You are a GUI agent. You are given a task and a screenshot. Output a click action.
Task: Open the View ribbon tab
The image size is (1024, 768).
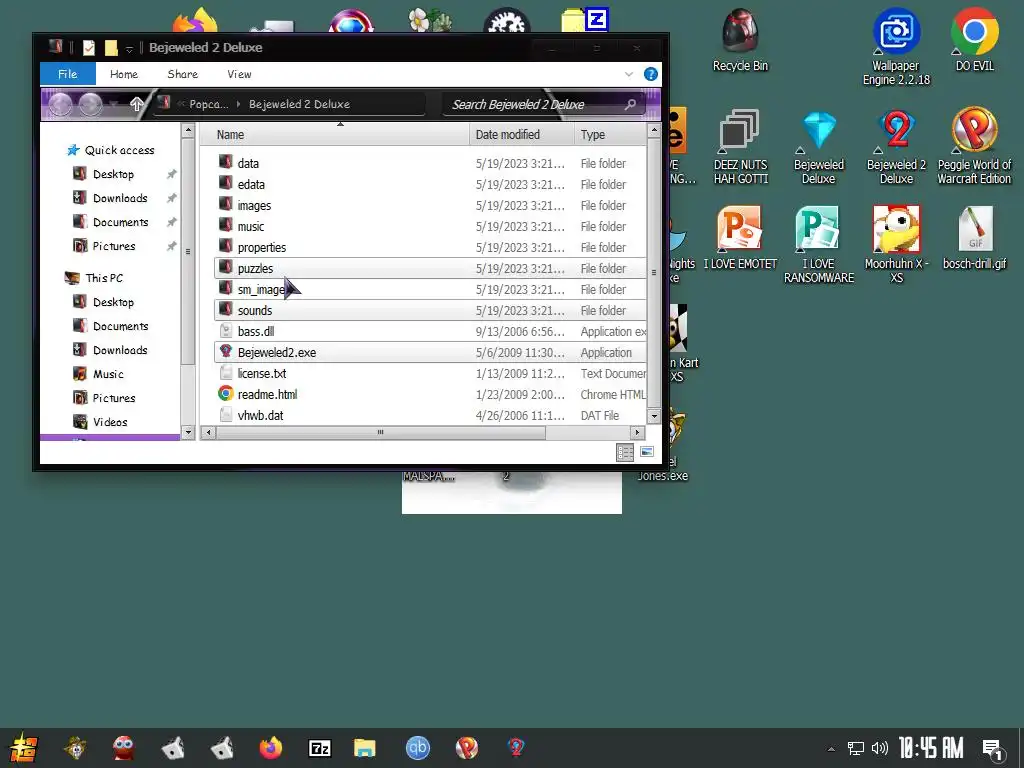click(239, 74)
